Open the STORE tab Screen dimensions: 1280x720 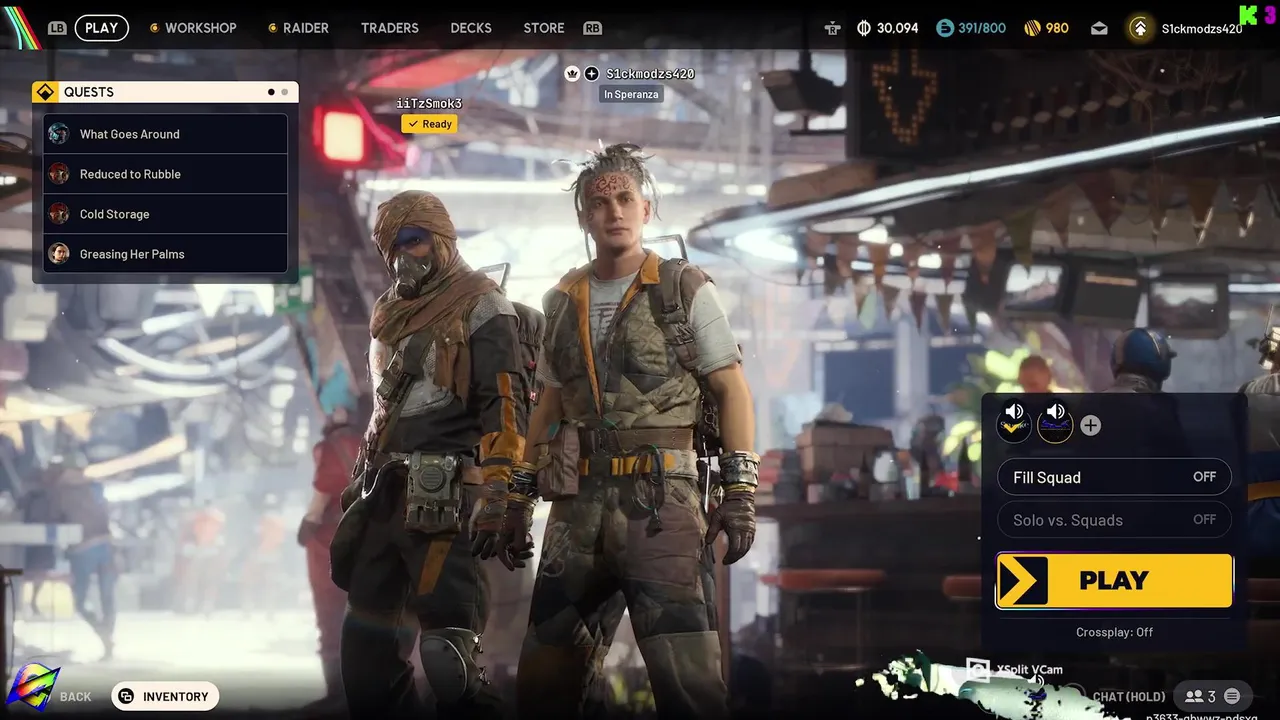pyautogui.click(x=543, y=28)
